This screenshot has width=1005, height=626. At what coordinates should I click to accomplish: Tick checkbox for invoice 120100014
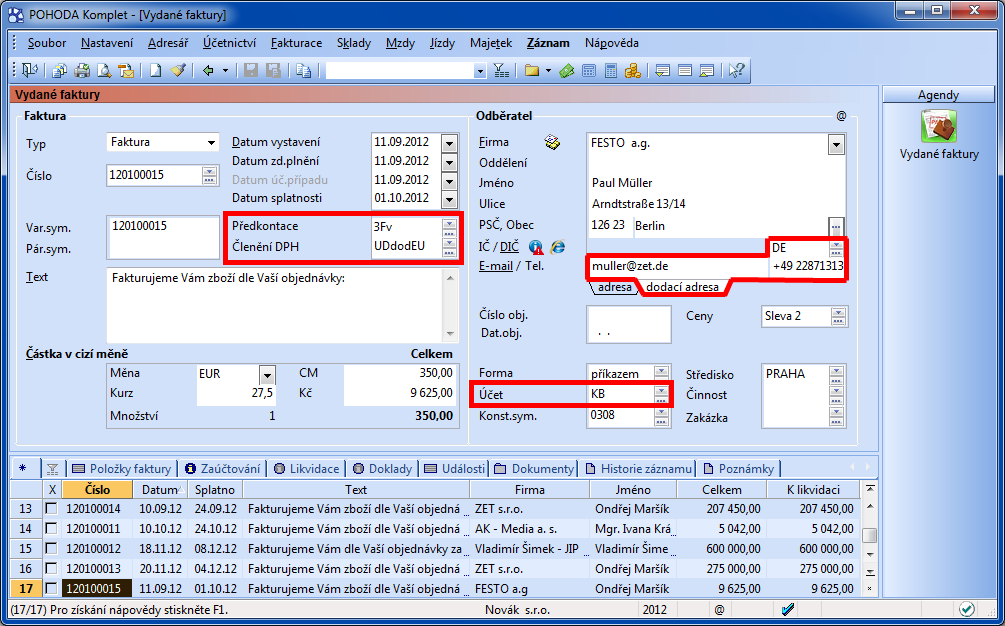tap(51, 509)
